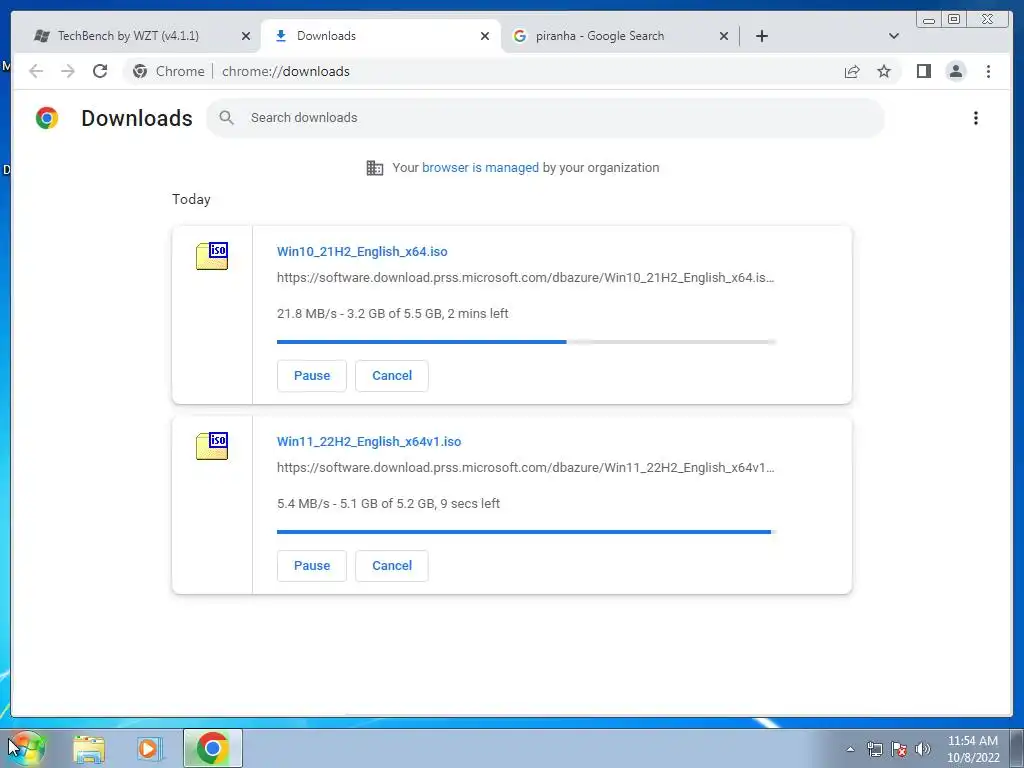Open the network status tray icon
The height and width of the screenshot is (768, 1024).
coord(874,749)
